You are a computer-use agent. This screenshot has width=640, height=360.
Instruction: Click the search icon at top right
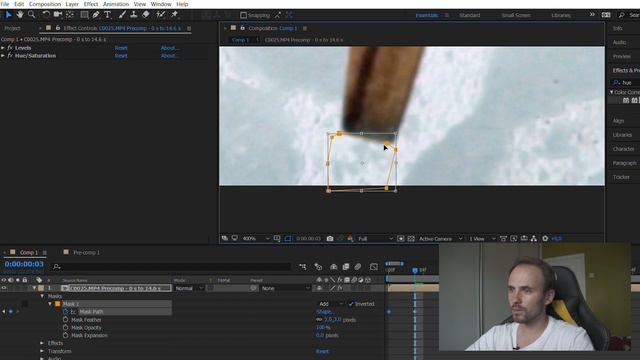pos(622,15)
